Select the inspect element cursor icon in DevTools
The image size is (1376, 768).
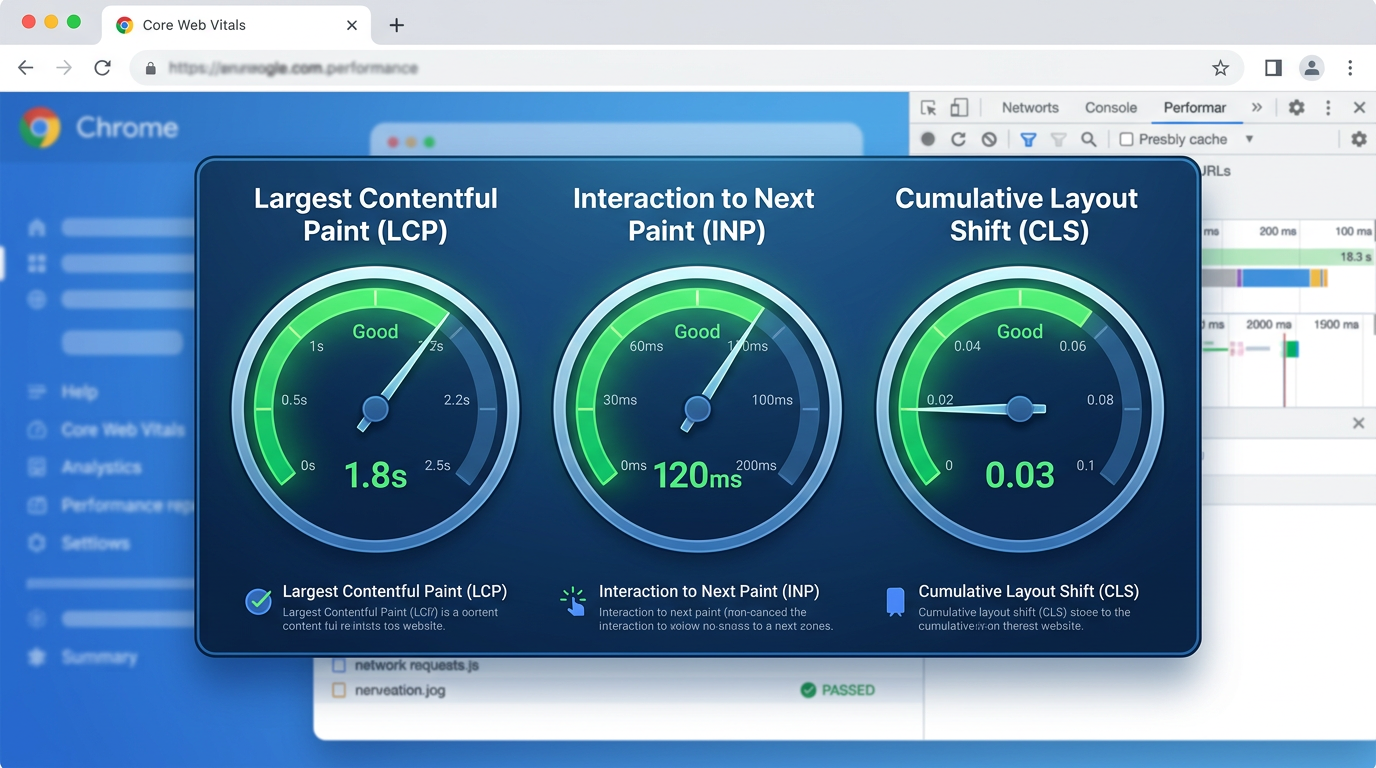(930, 107)
